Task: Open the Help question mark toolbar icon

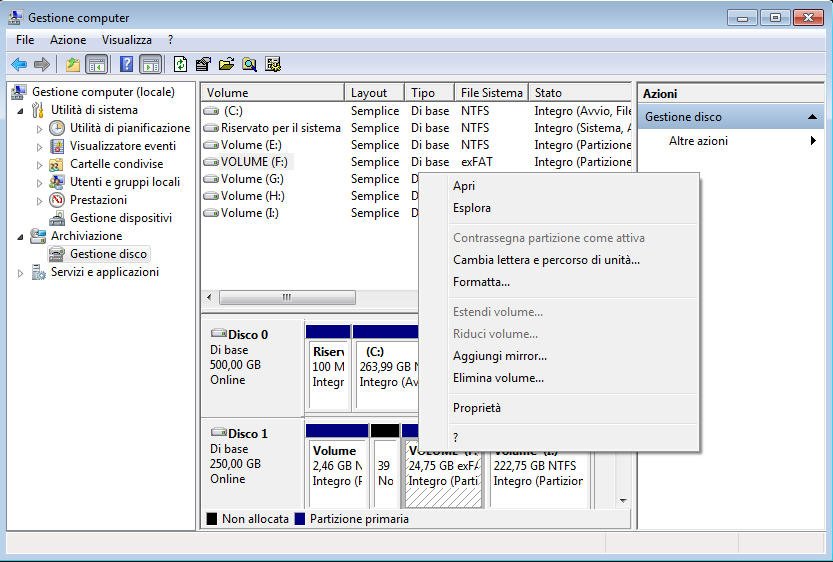Action: pos(126,64)
